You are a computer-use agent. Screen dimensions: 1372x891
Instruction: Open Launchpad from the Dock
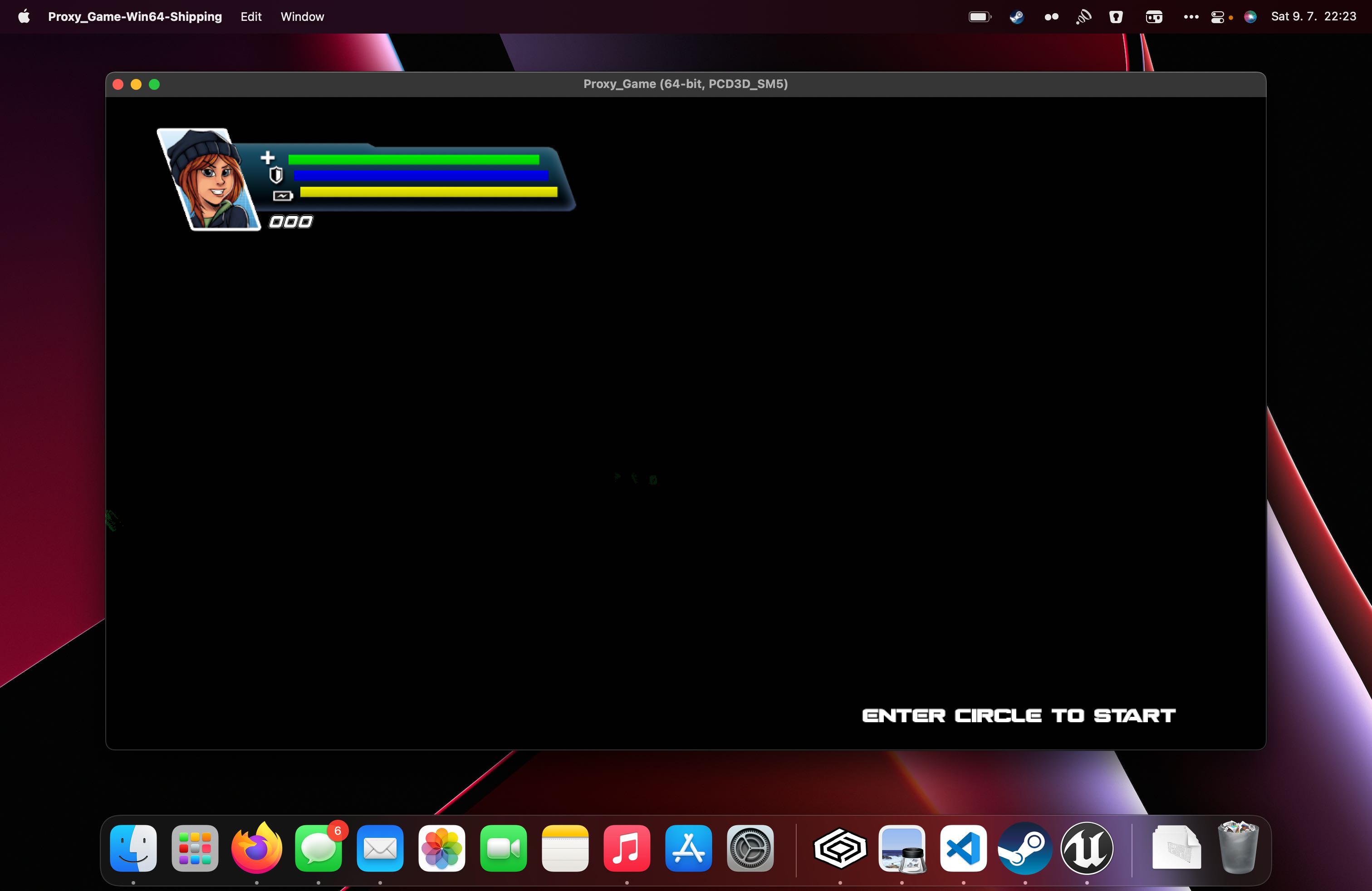pos(195,848)
